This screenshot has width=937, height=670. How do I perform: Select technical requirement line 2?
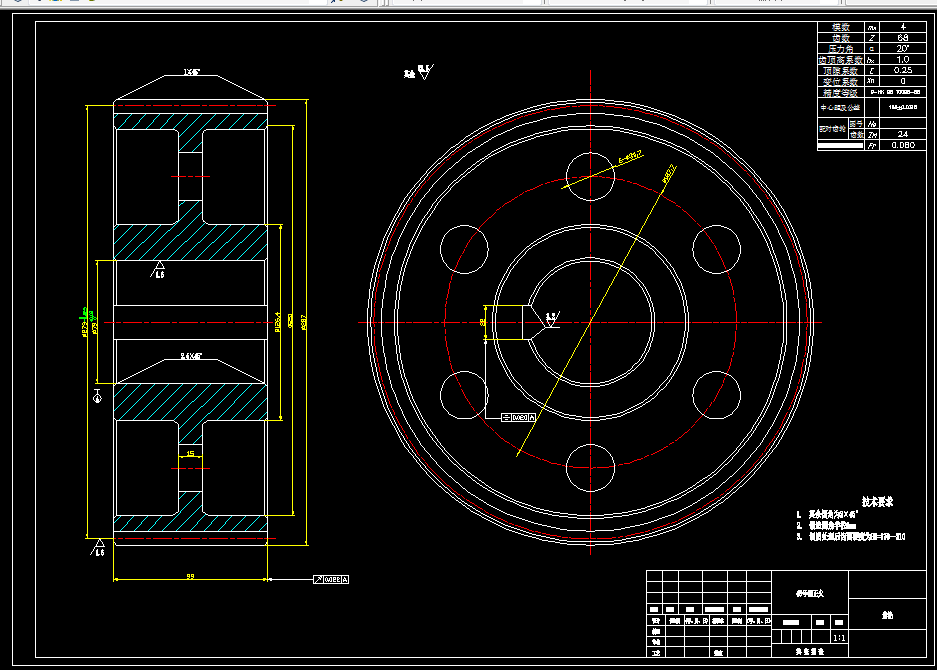tap(826, 526)
